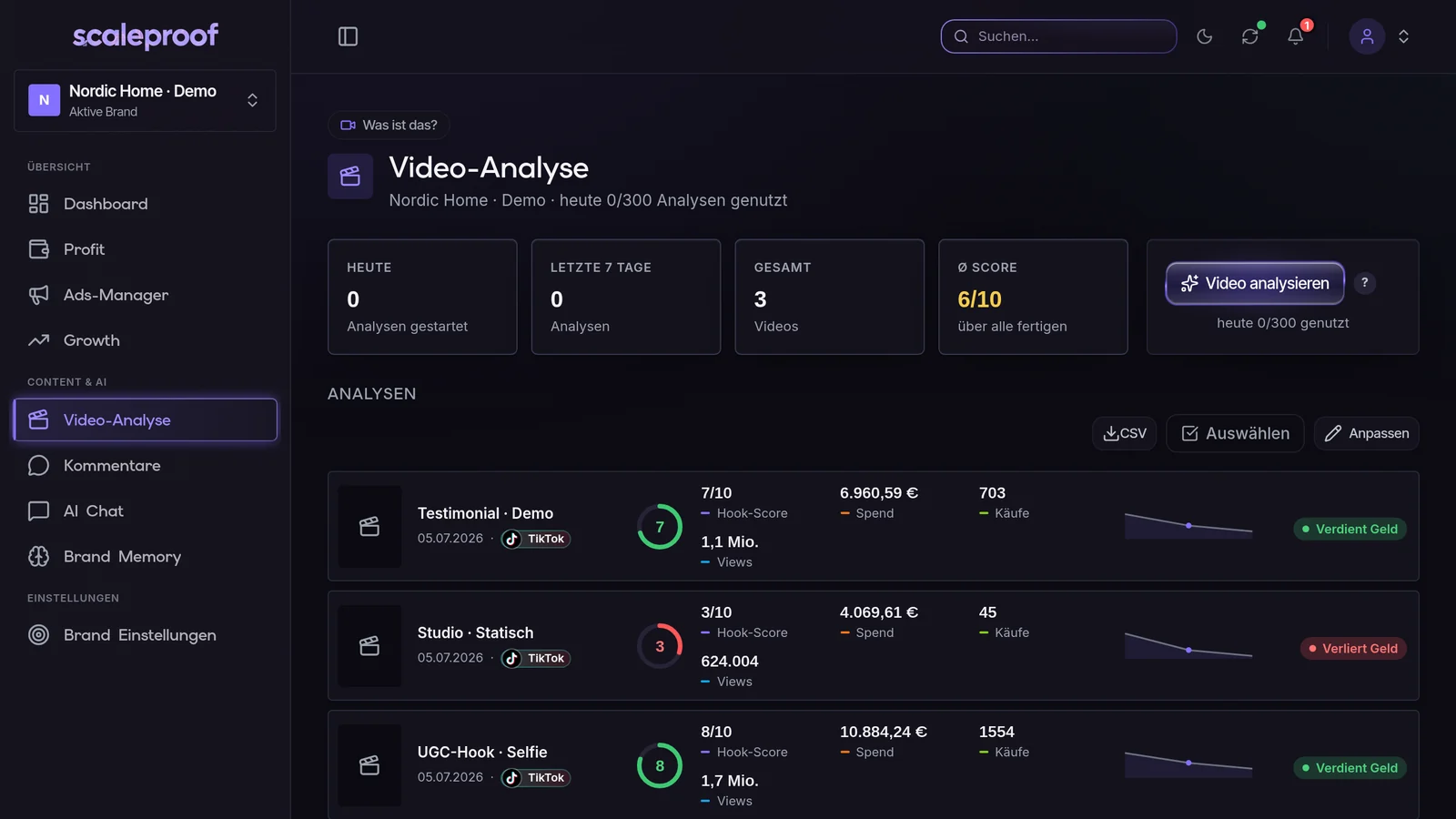Viewport: 1456px width, 819px height.
Task: Open the user profile avatar
Action: tap(1367, 36)
